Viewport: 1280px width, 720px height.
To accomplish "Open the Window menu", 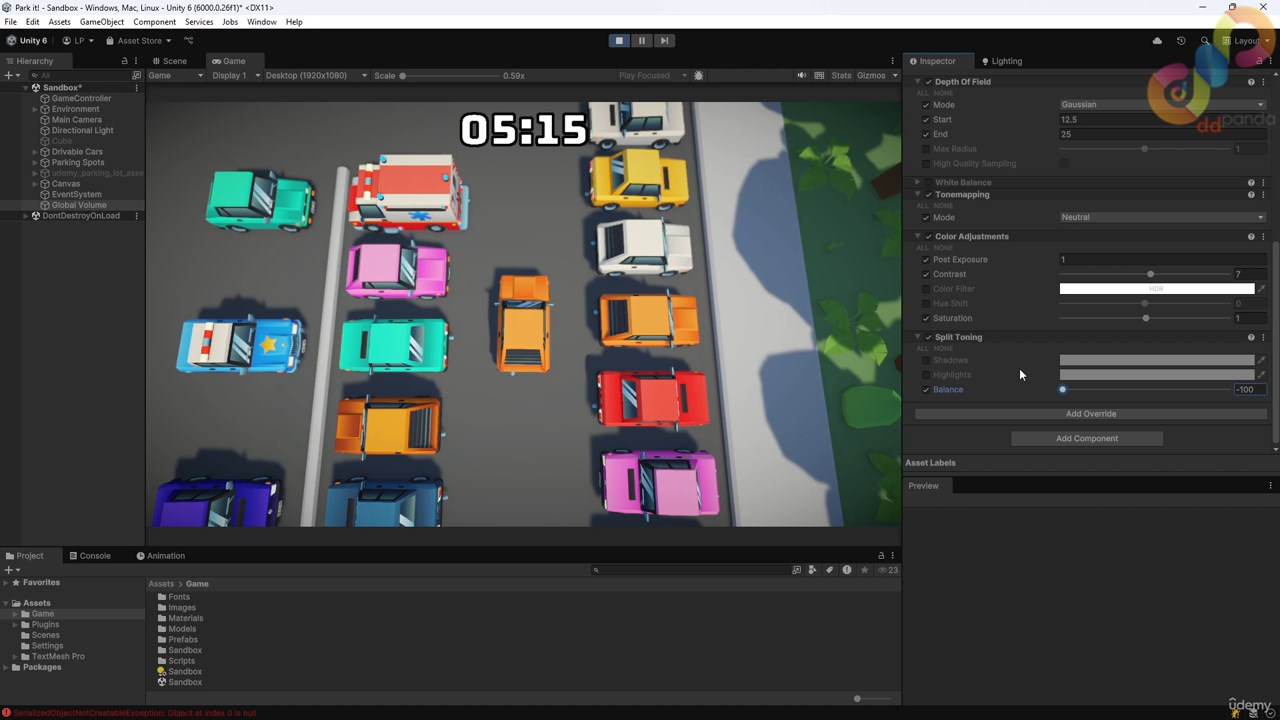I will (262, 21).
